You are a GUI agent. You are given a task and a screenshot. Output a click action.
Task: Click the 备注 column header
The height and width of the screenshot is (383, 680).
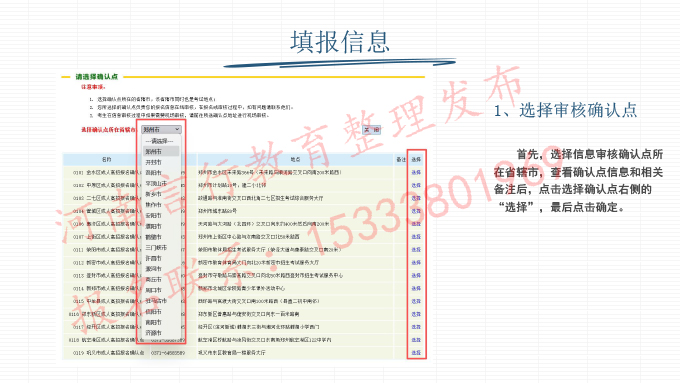[401, 159]
